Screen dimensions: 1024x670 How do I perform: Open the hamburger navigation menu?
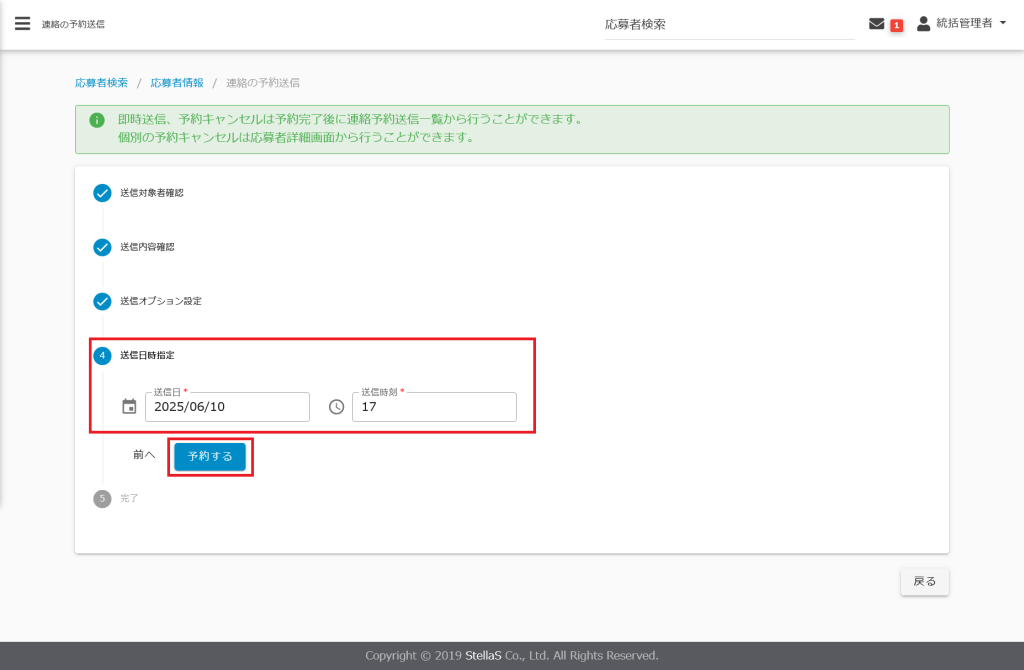(22, 24)
